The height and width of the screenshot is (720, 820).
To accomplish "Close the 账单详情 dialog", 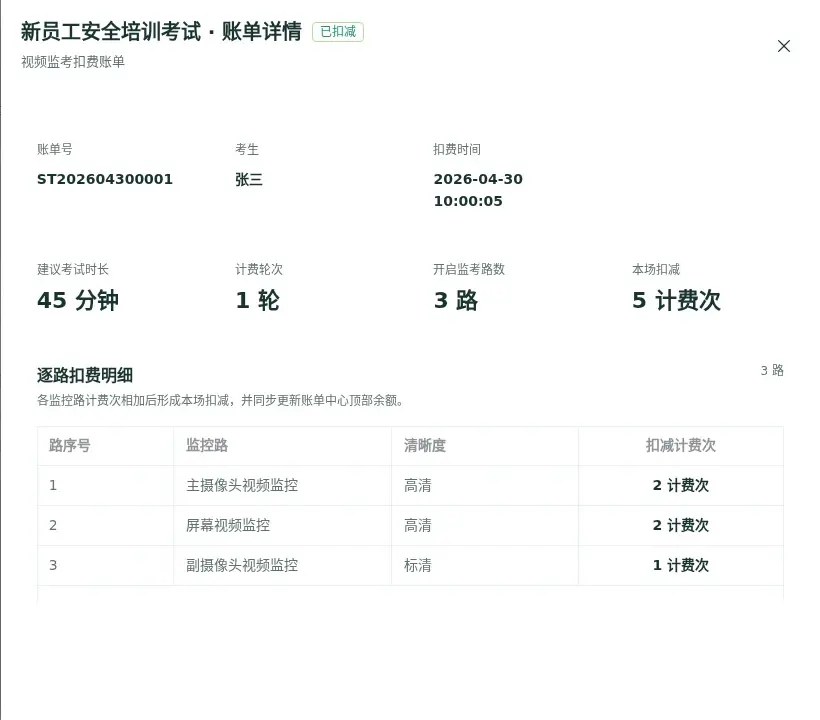I will point(783,46).
